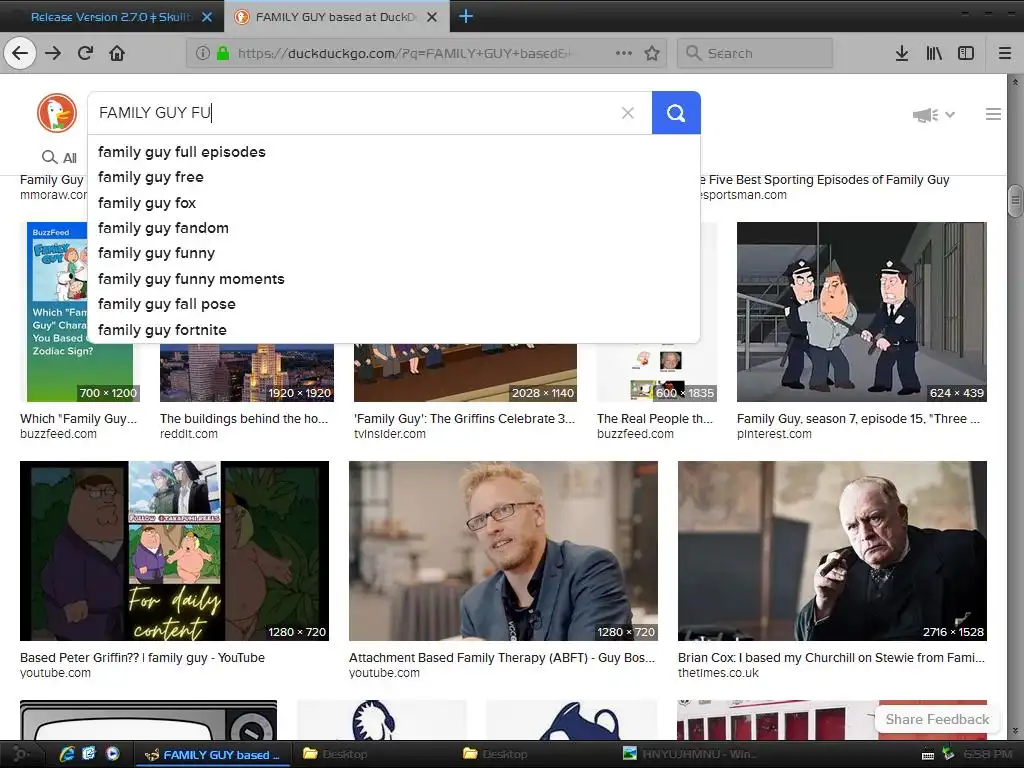Choose suggestion 'family guy fall pose'

click(x=394, y=304)
